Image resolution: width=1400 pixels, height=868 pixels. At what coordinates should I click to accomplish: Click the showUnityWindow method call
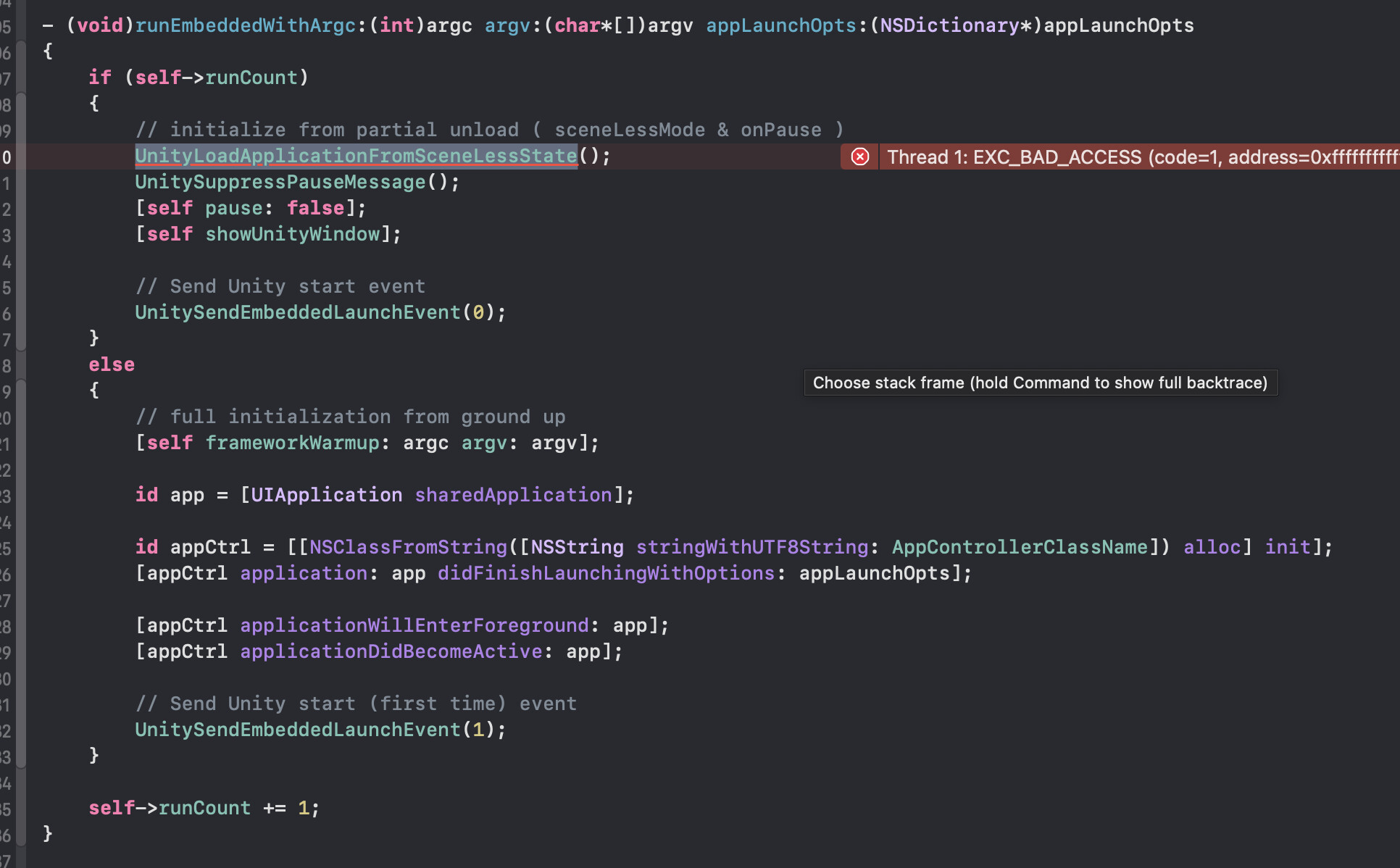point(294,234)
